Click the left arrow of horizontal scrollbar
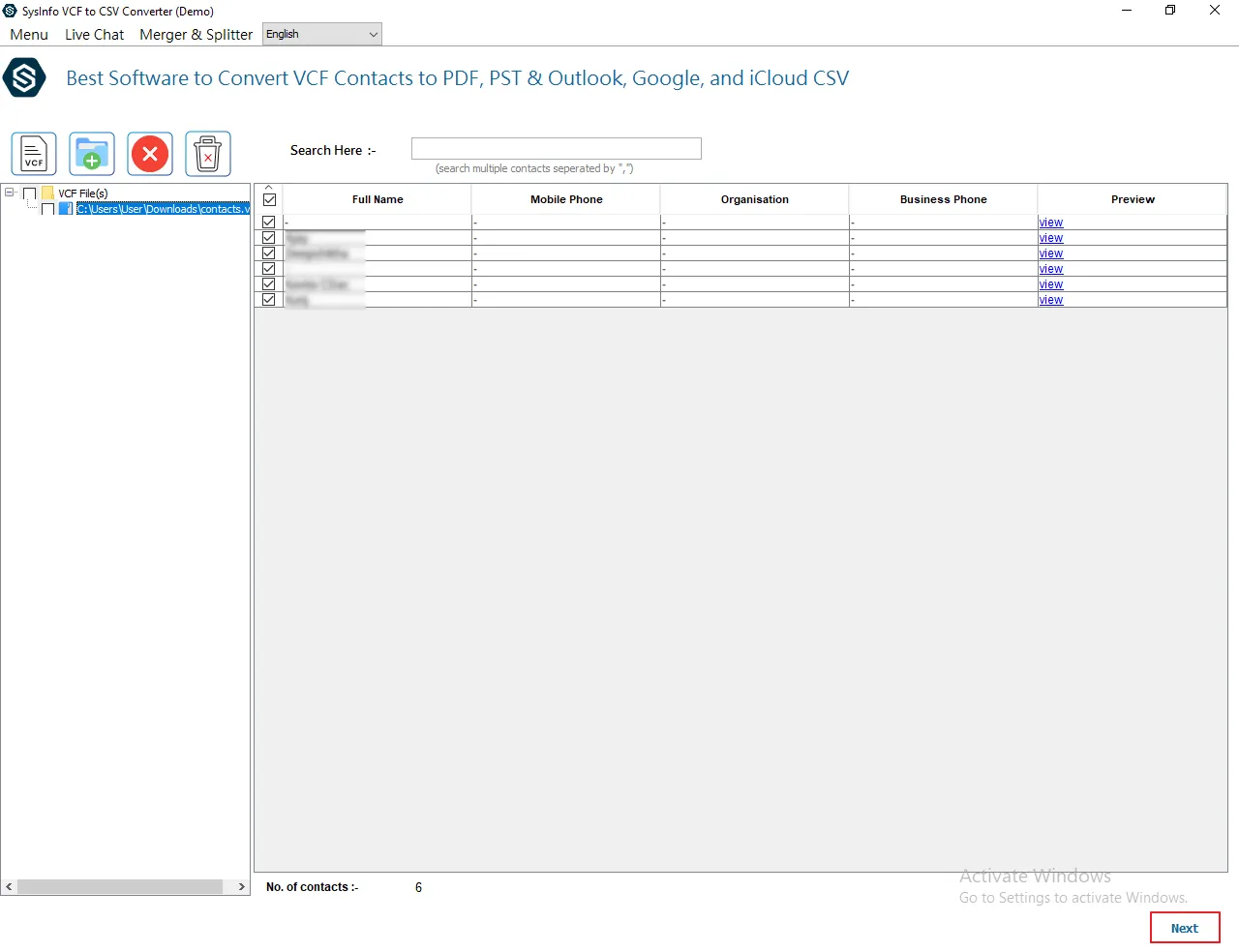The height and width of the screenshot is (952, 1239). [x=9, y=887]
